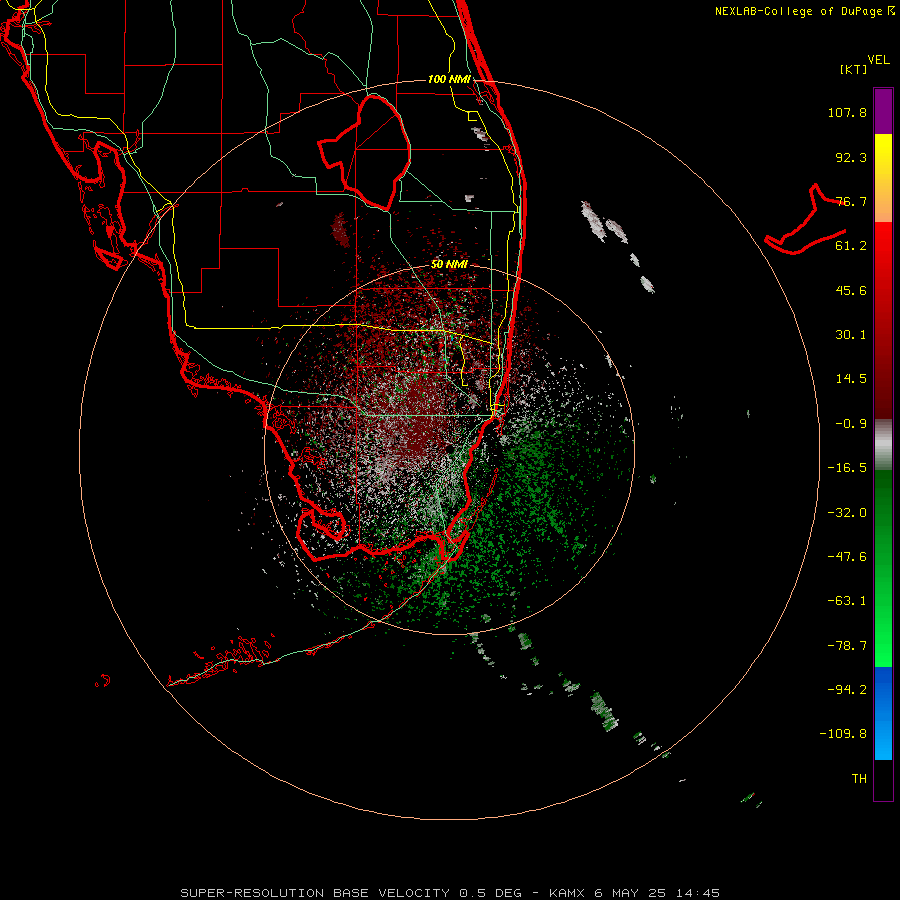Select the 61.2 velocity scale label
This screenshot has height=900, width=900.
click(x=851, y=246)
